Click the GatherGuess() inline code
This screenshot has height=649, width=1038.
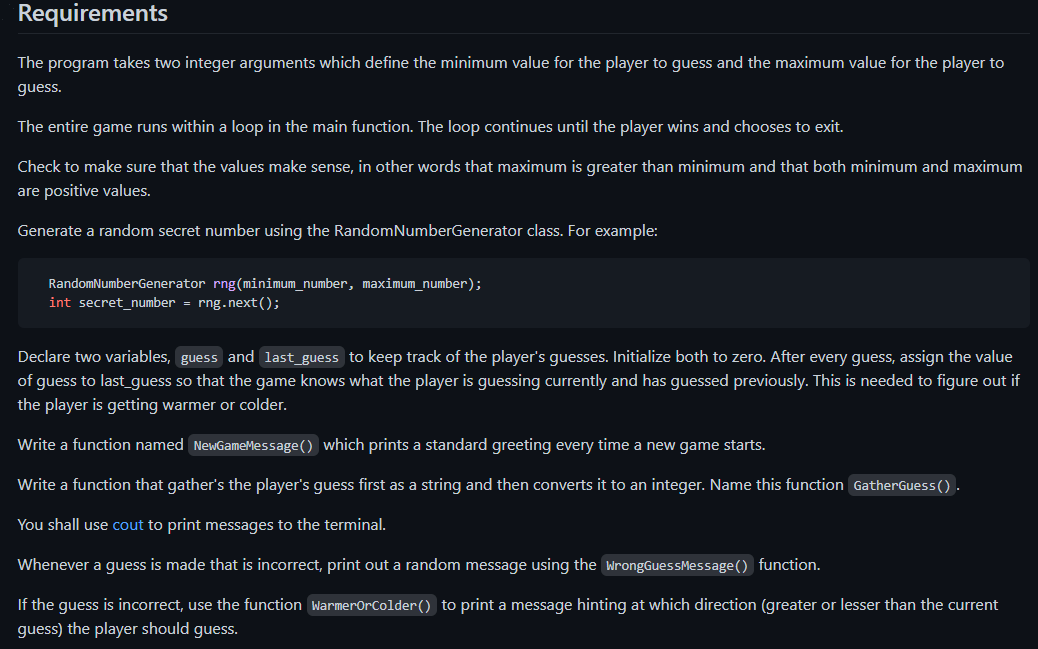click(x=902, y=485)
